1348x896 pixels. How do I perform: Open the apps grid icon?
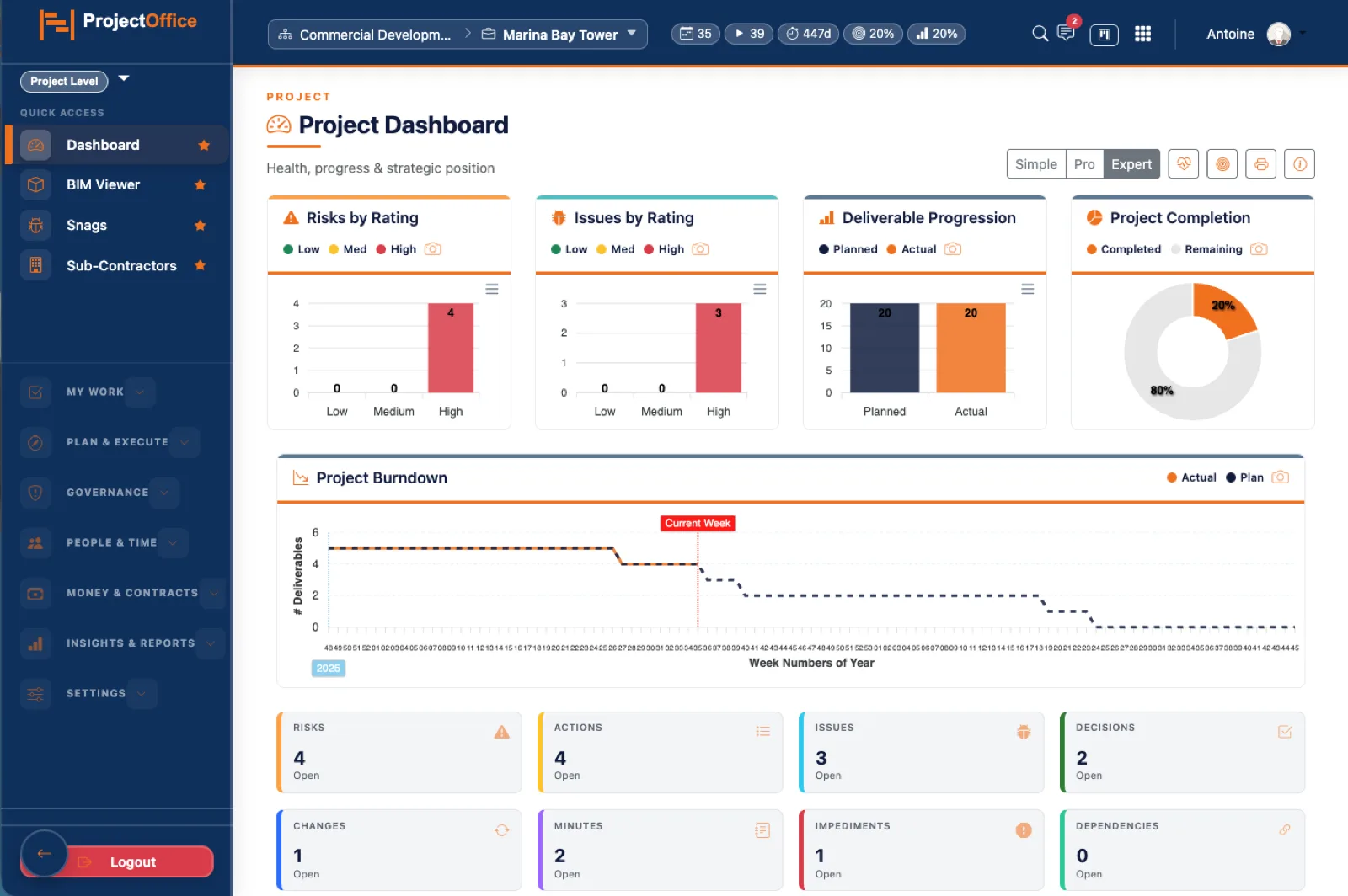tap(1142, 34)
